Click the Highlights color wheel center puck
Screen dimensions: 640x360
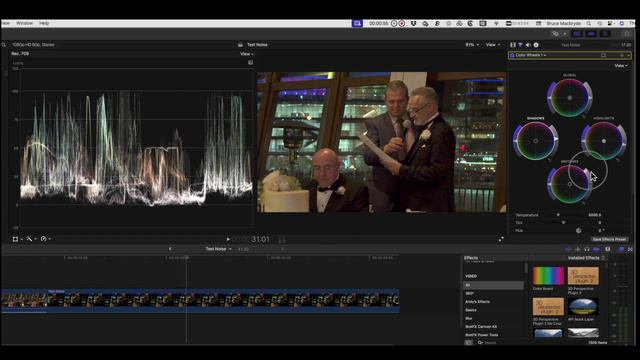tap(604, 141)
